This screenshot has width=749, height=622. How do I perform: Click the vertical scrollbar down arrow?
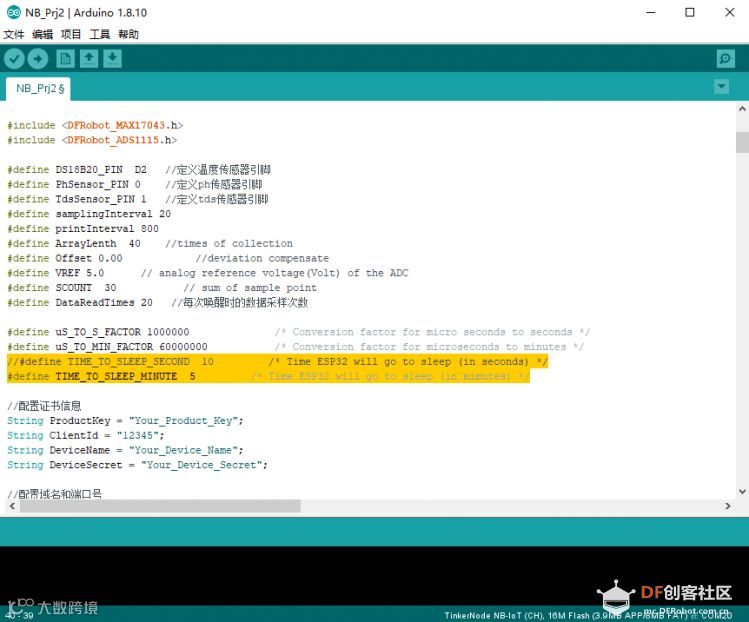pyautogui.click(x=742, y=491)
